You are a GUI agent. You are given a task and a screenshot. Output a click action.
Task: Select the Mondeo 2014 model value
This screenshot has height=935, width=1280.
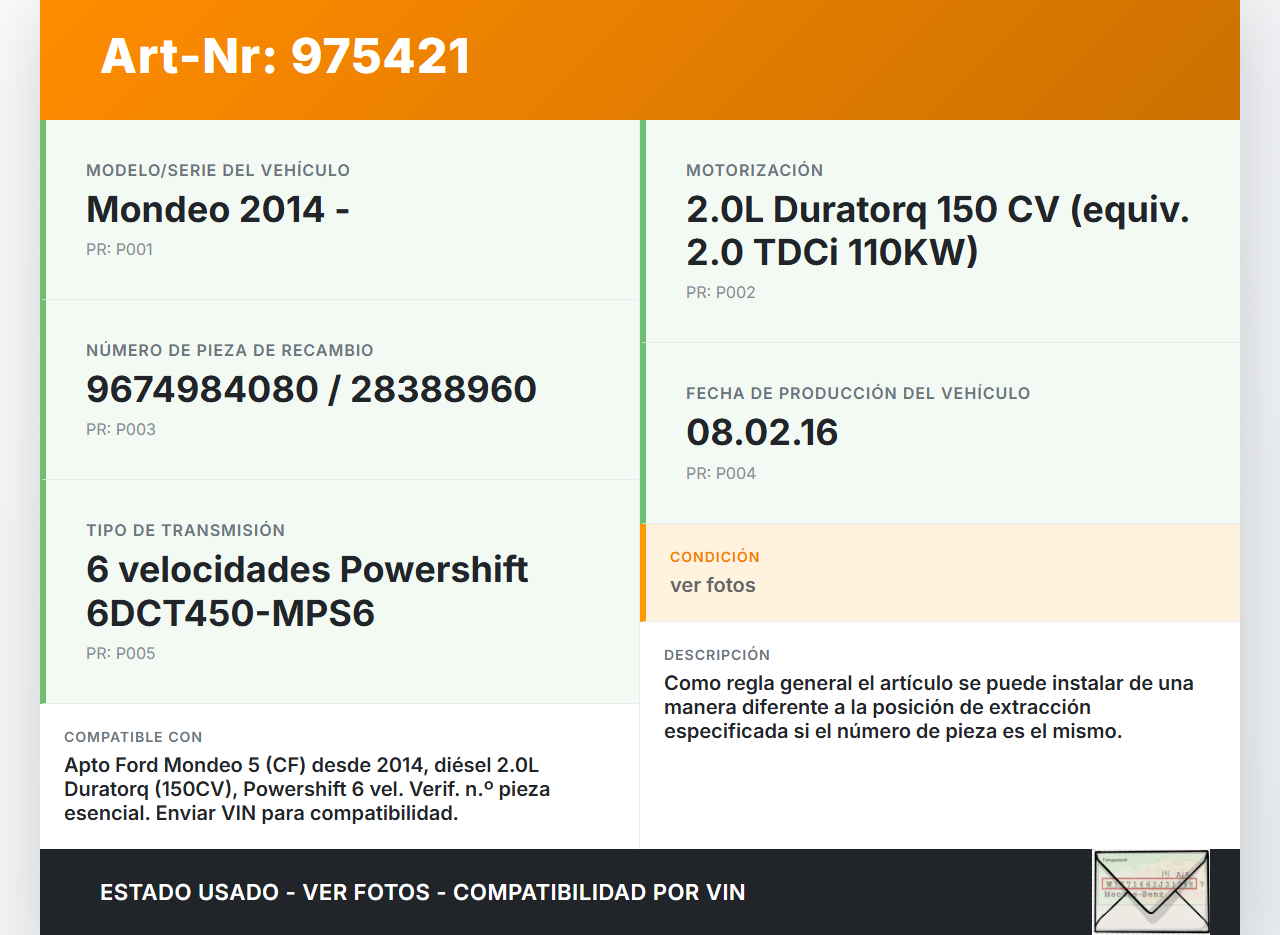(x=217, y=209)
